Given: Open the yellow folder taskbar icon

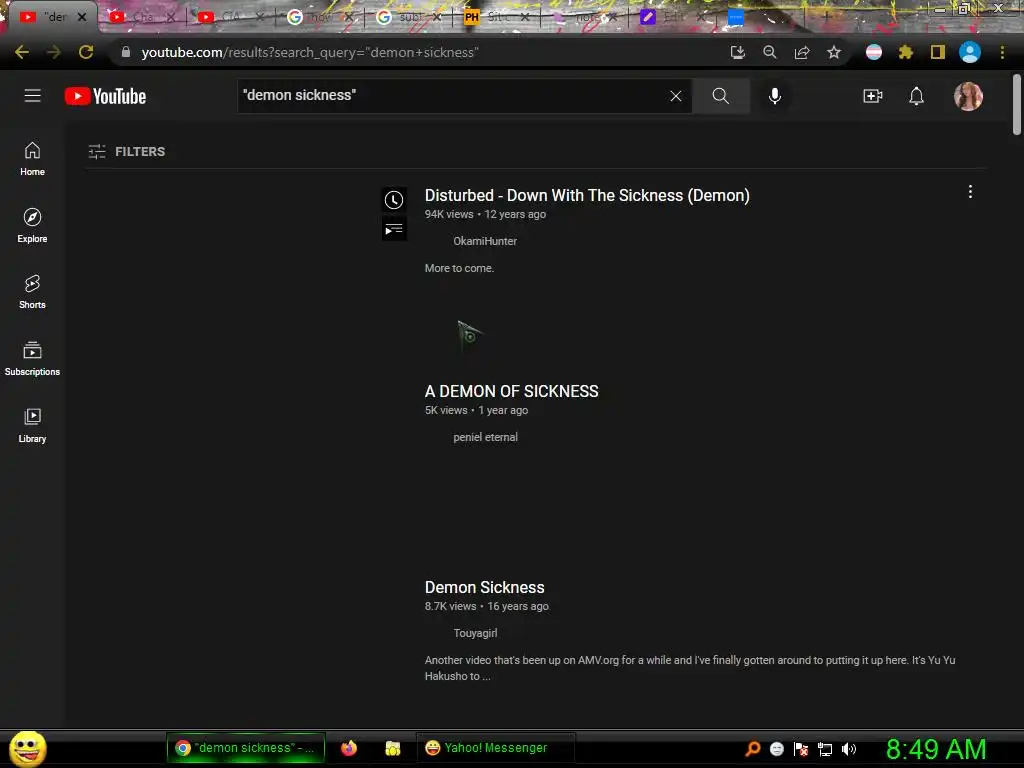Looking at the screenshot, I should coord(392,748).
